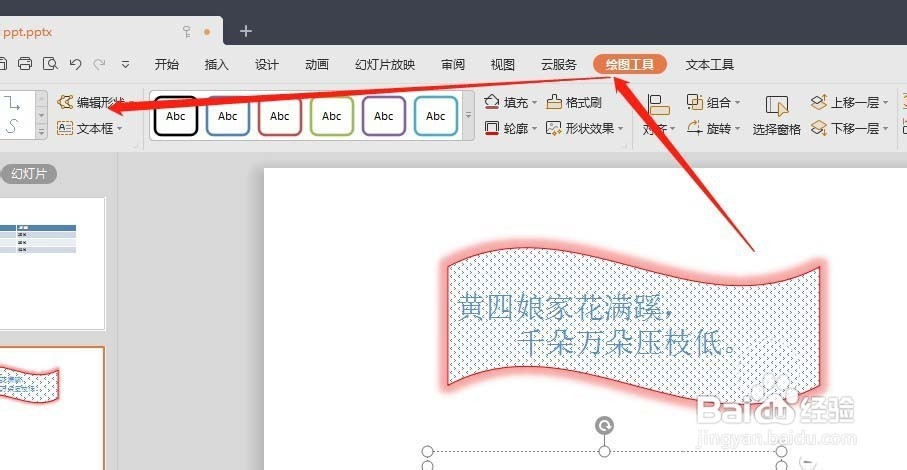Click the 轮廓 outline icon

492,128
